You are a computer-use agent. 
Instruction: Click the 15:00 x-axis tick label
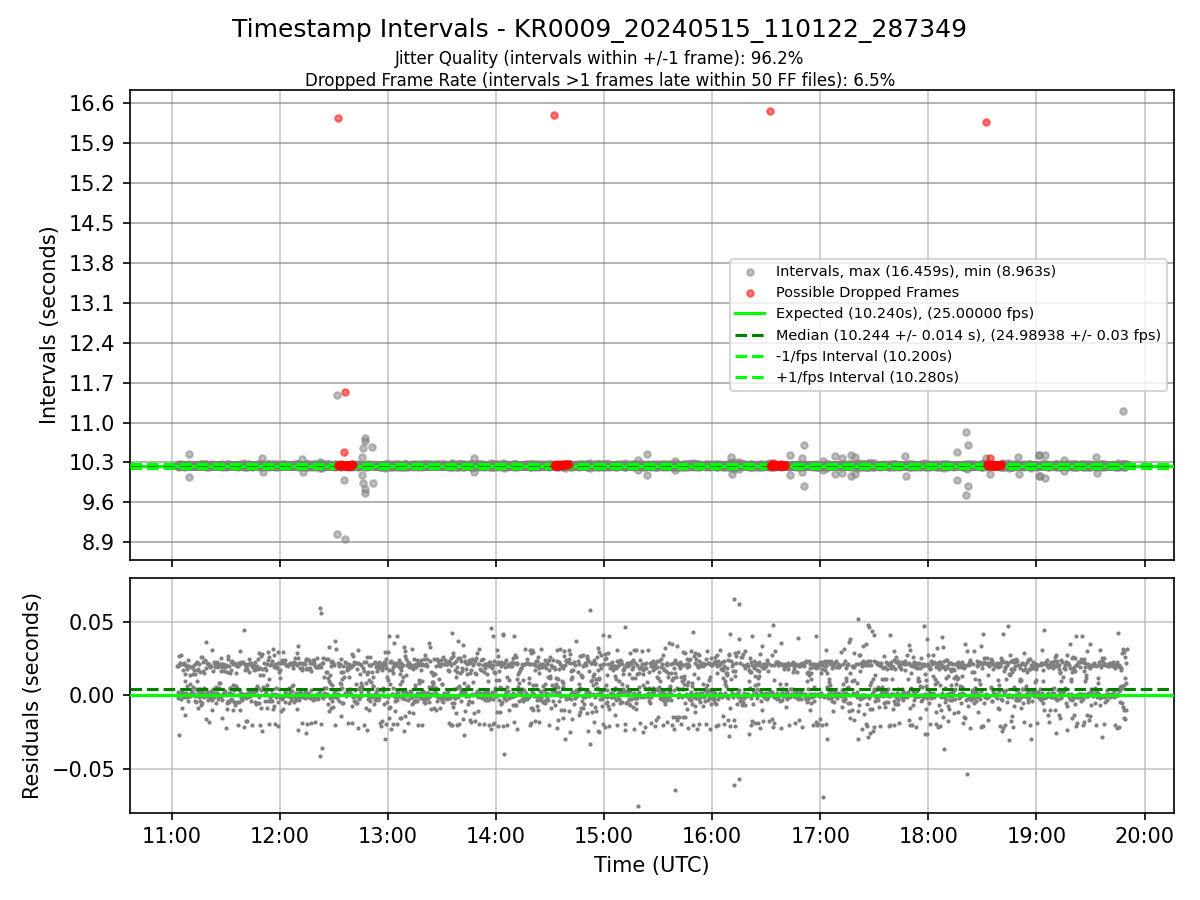tap(604, 834)
